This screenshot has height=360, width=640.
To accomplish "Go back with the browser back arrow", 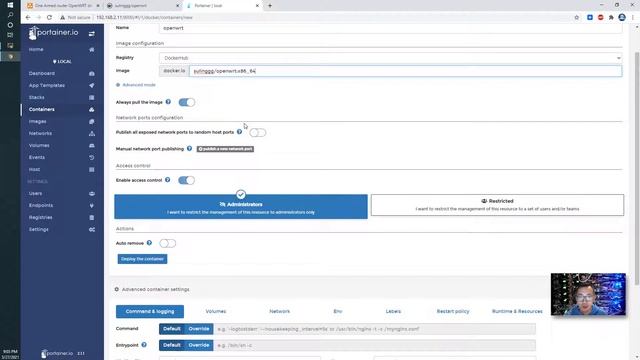I will coord(28,18).
